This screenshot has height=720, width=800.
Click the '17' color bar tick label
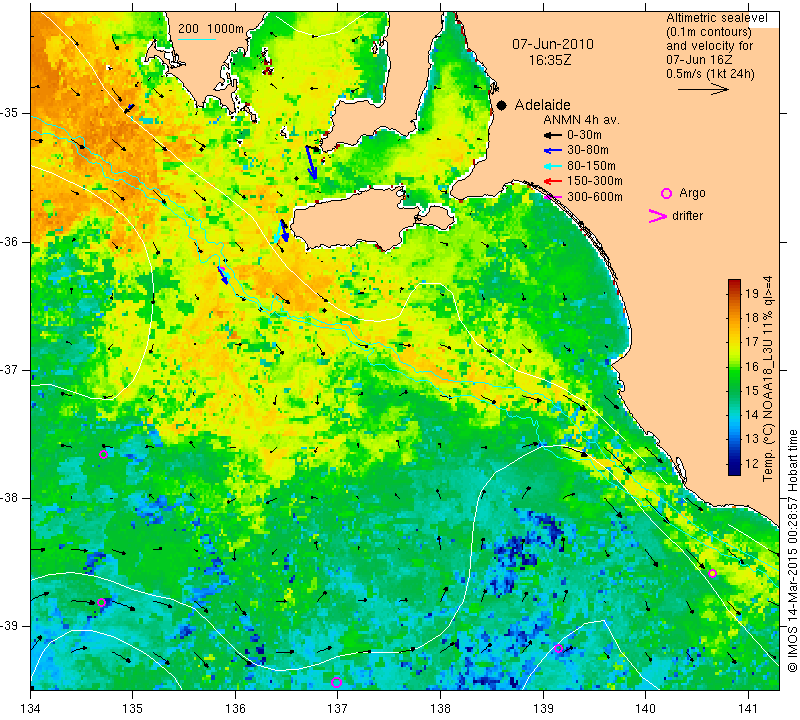coord(752,341)
